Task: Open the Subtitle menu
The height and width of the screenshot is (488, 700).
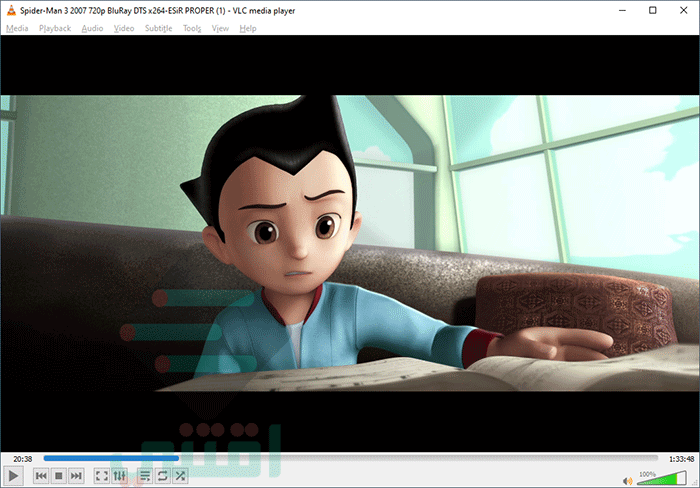Action: click(158, 28)
